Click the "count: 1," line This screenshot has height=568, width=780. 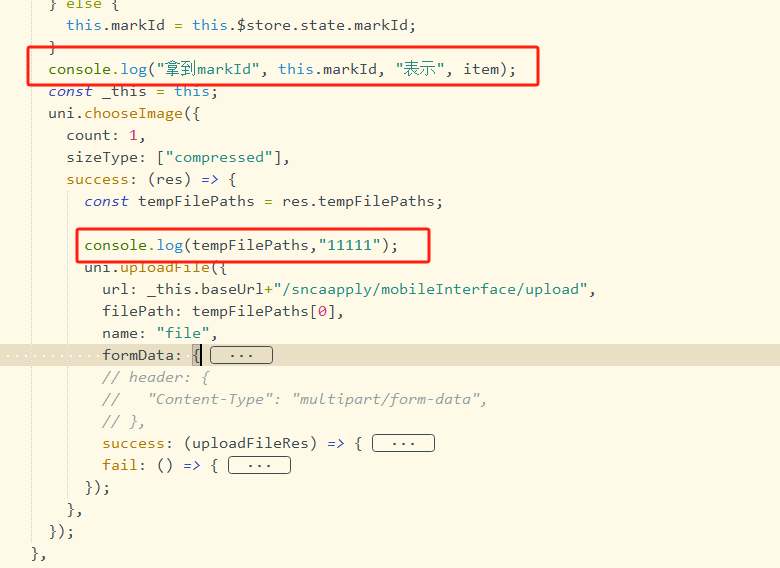pyautogui.click(x=106, y=135)
